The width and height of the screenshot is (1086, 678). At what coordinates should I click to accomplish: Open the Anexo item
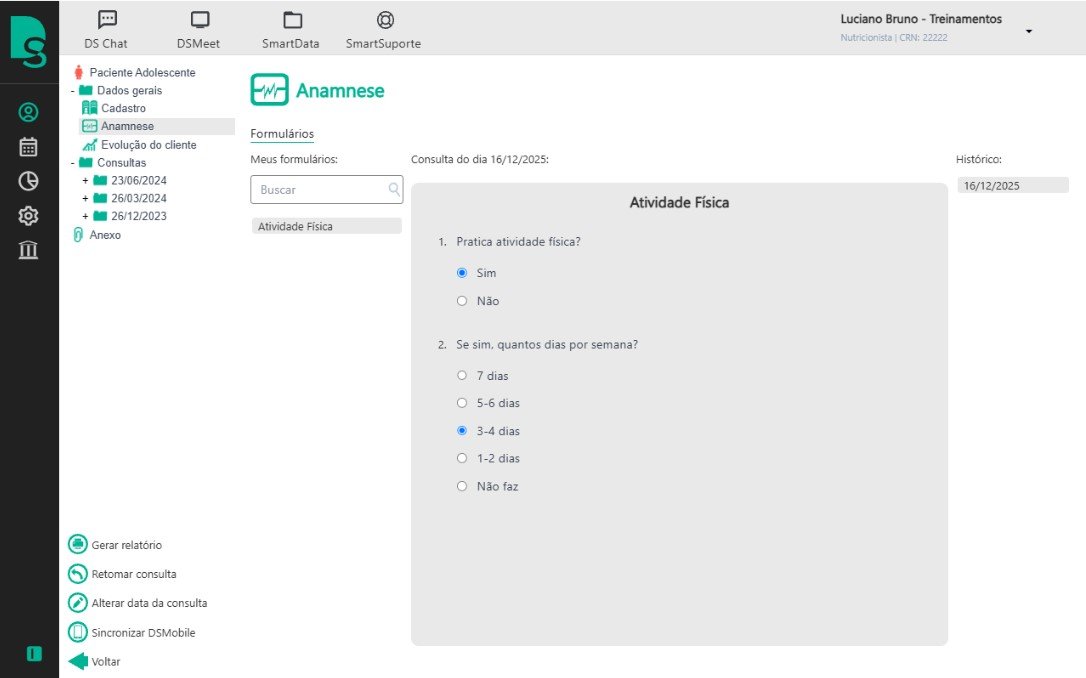tap(105, 235)
